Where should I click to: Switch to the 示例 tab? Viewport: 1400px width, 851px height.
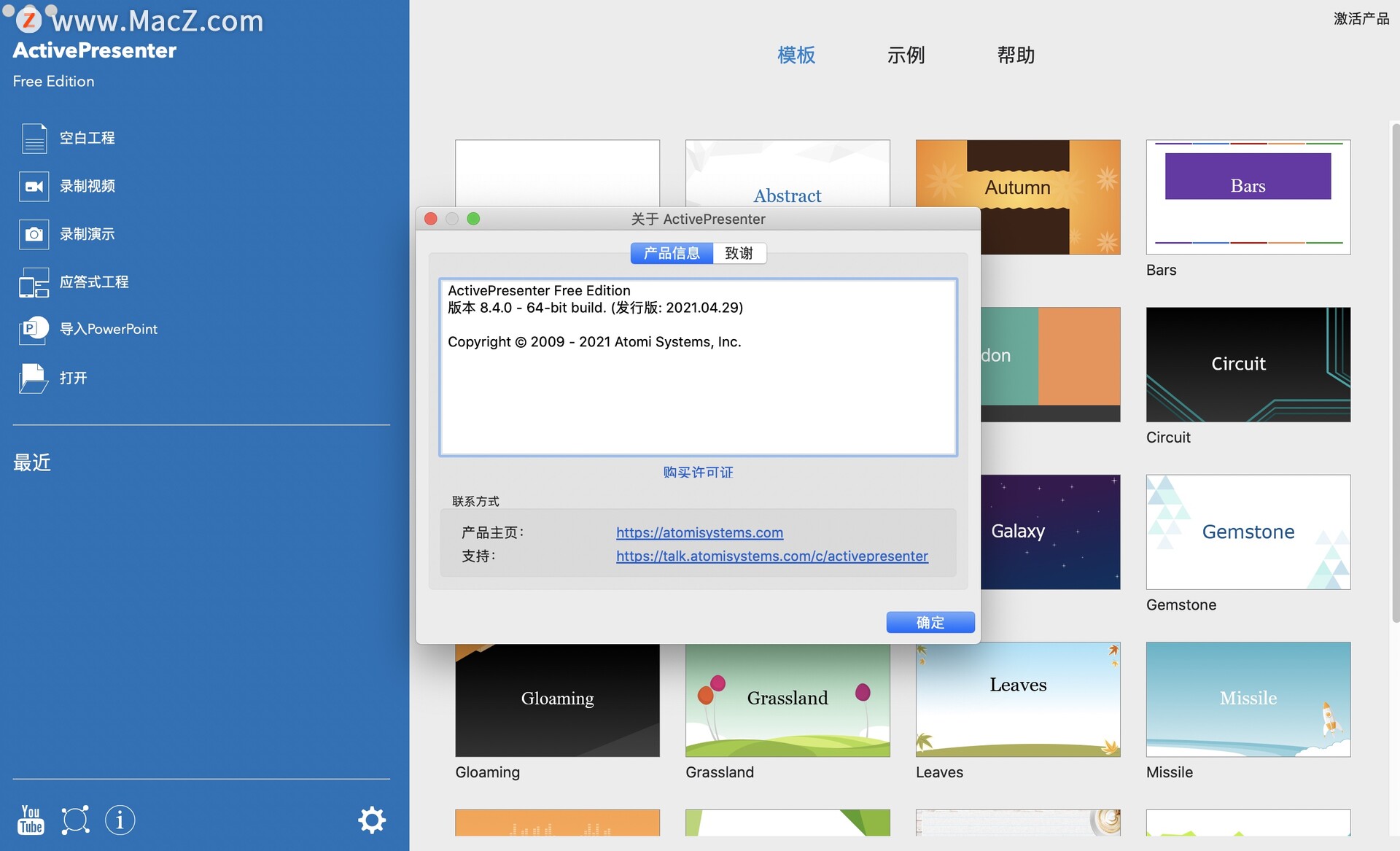point(906,55)
